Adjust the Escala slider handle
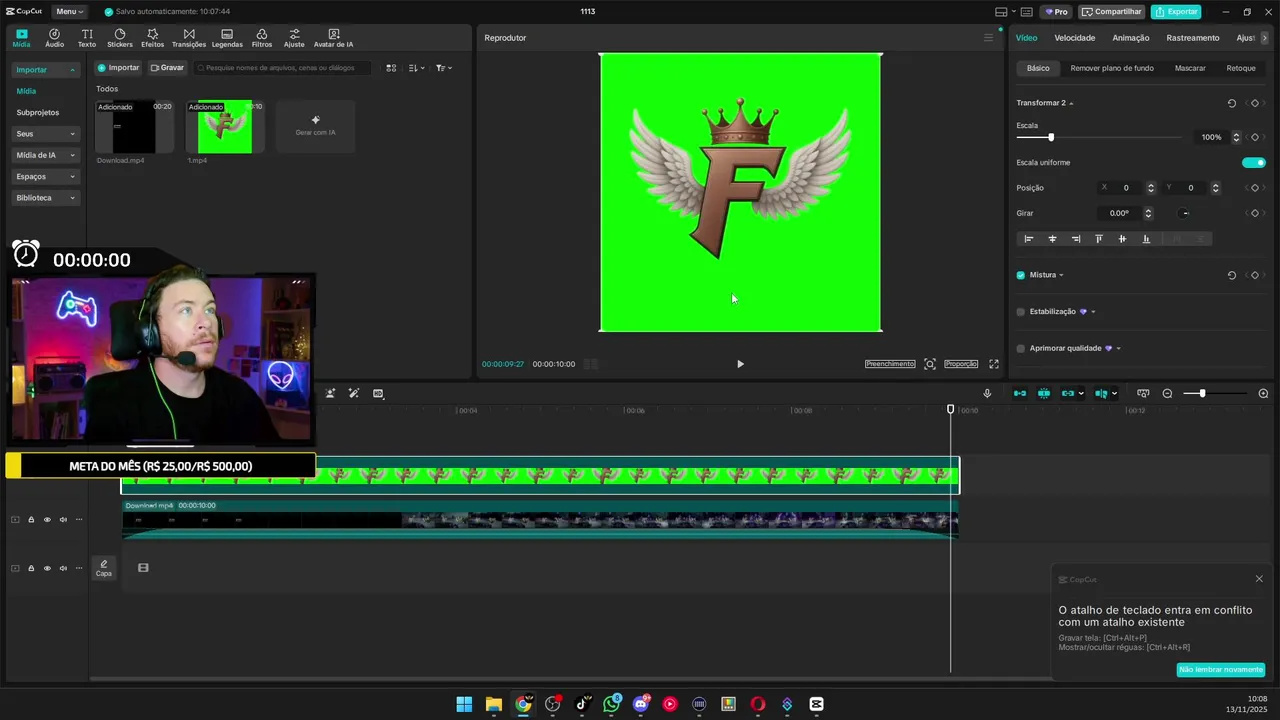The height and width of the screenshot is (720, 1280). [1051, 137]
